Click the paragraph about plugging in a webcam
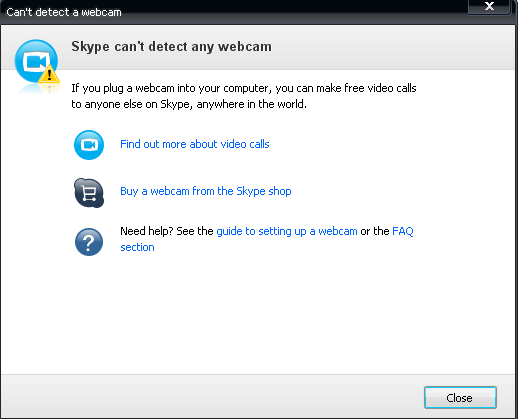 [x=244, y=96]
